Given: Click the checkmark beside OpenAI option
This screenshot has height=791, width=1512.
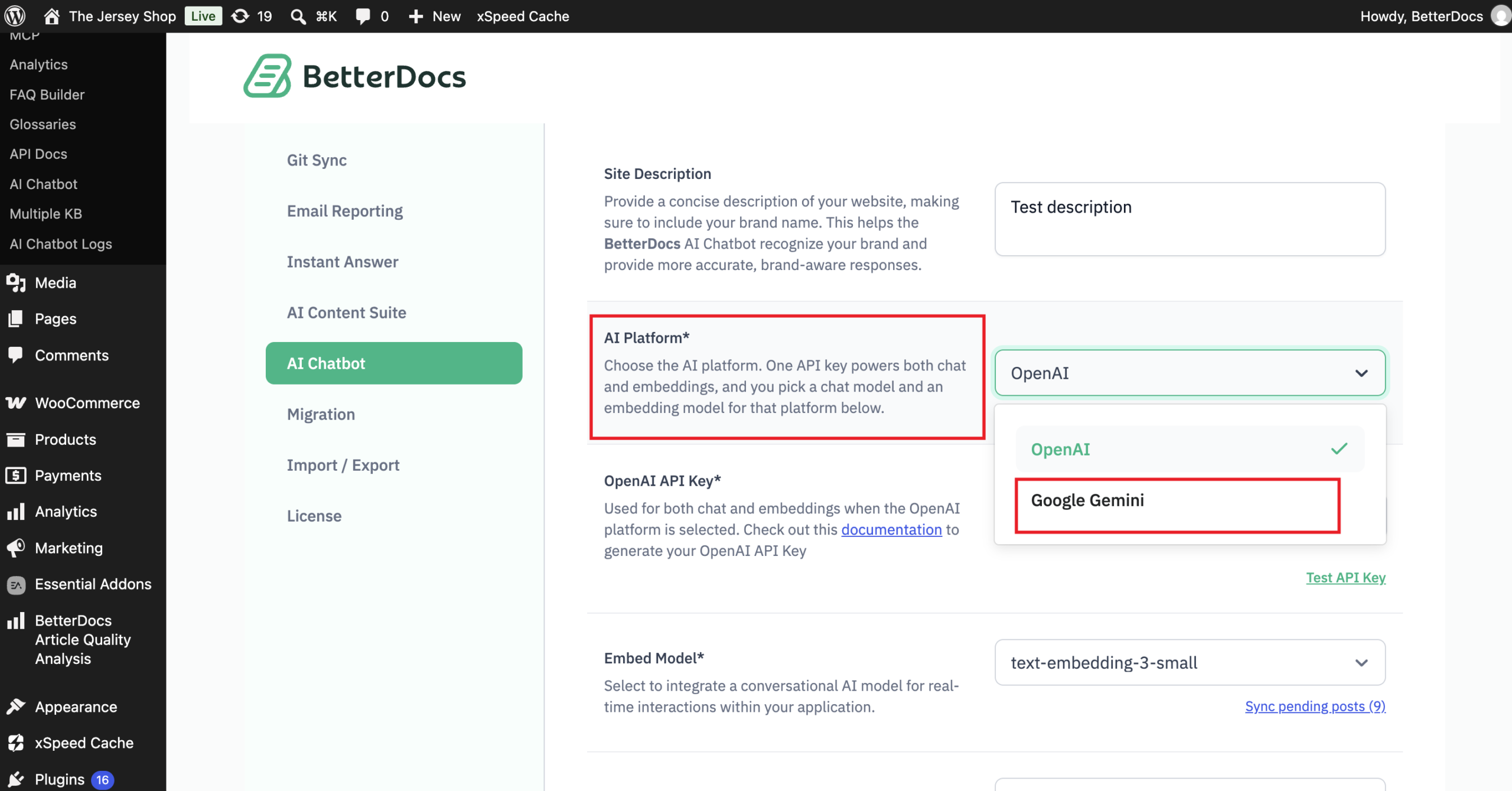Looking at the screenshot, I should [x=1339, y=449].
